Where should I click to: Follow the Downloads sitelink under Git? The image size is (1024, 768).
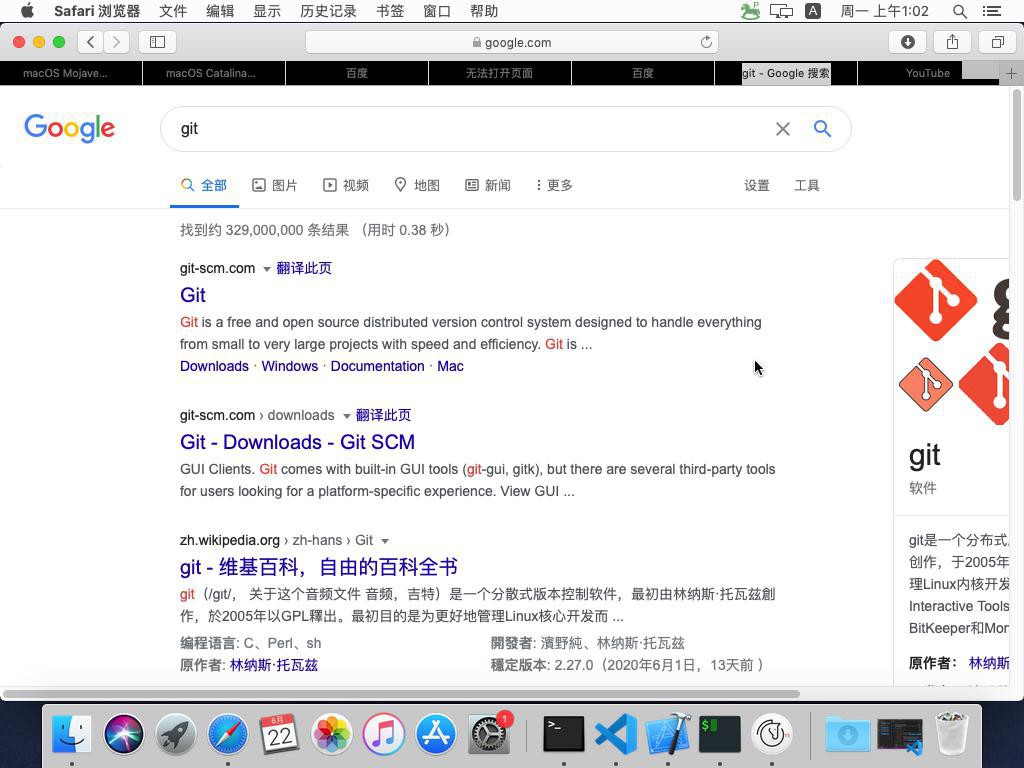tap(214, 366)
